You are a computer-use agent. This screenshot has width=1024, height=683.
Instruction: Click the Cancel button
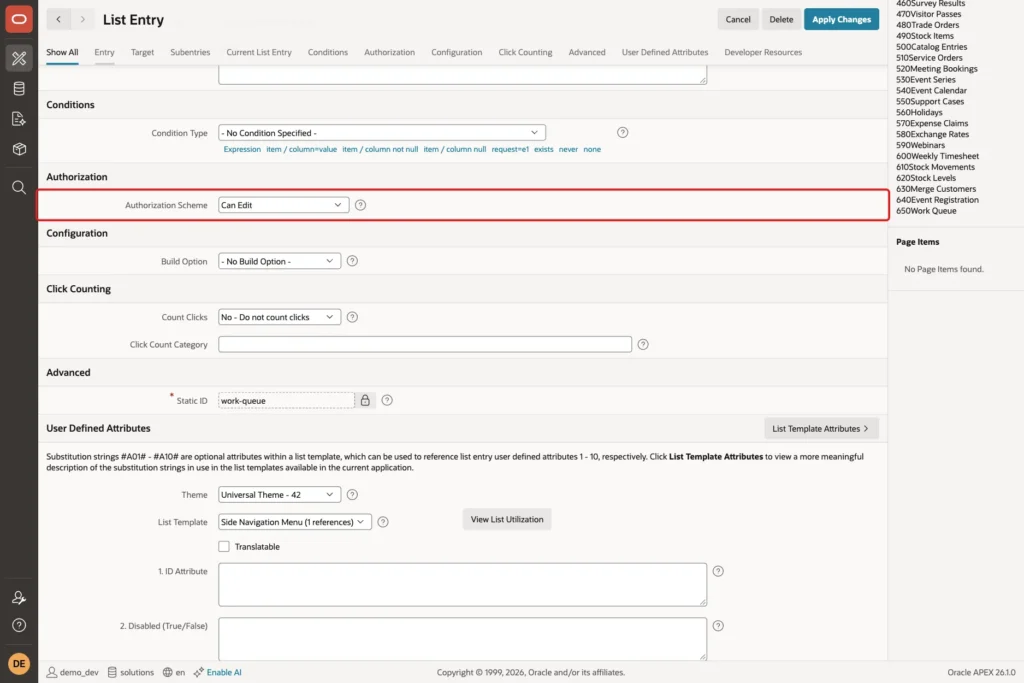click(x=738, y=20)
